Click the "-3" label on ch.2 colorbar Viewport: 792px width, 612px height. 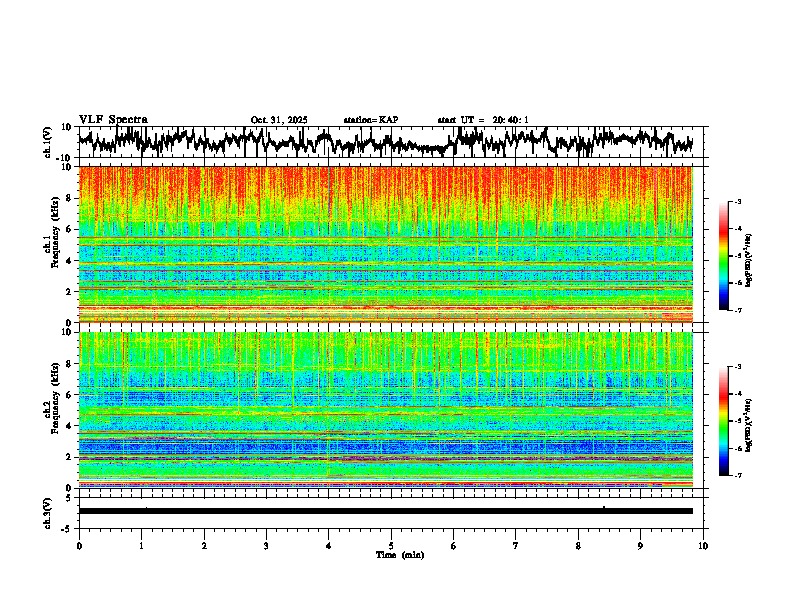click(738, 367)
